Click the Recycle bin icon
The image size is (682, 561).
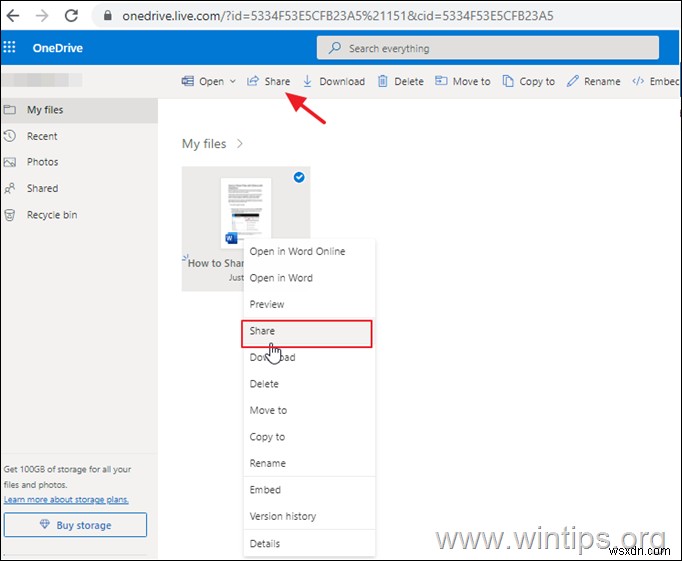10,214
